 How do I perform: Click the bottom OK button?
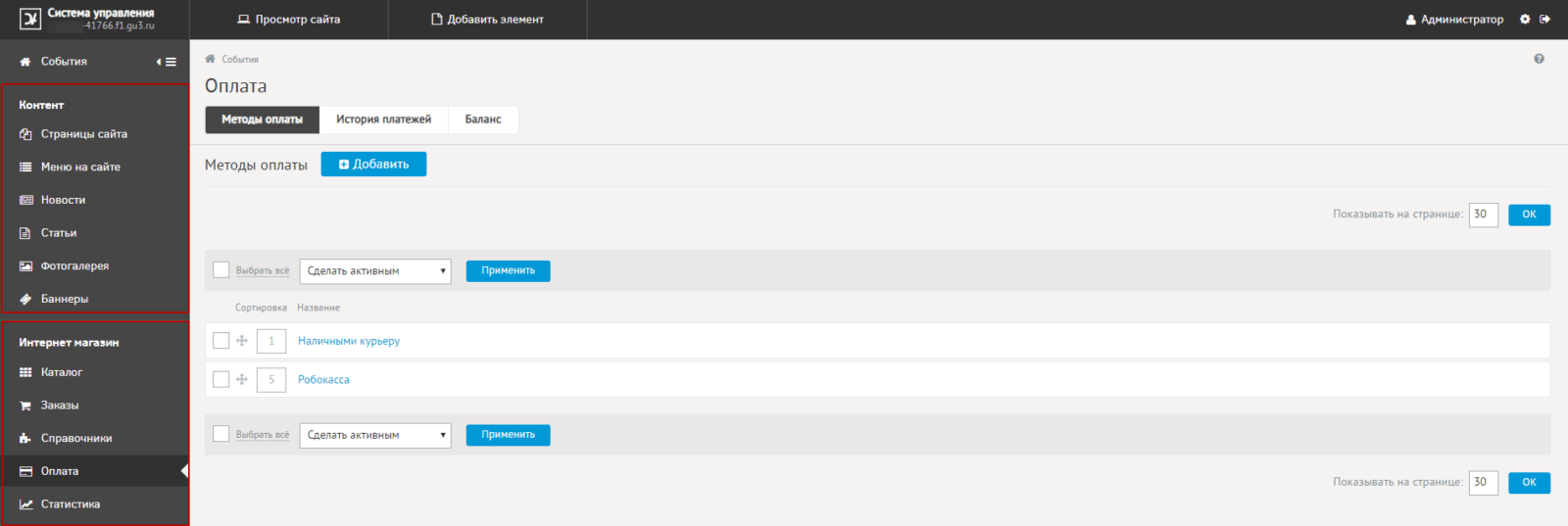click(1529, 482)
